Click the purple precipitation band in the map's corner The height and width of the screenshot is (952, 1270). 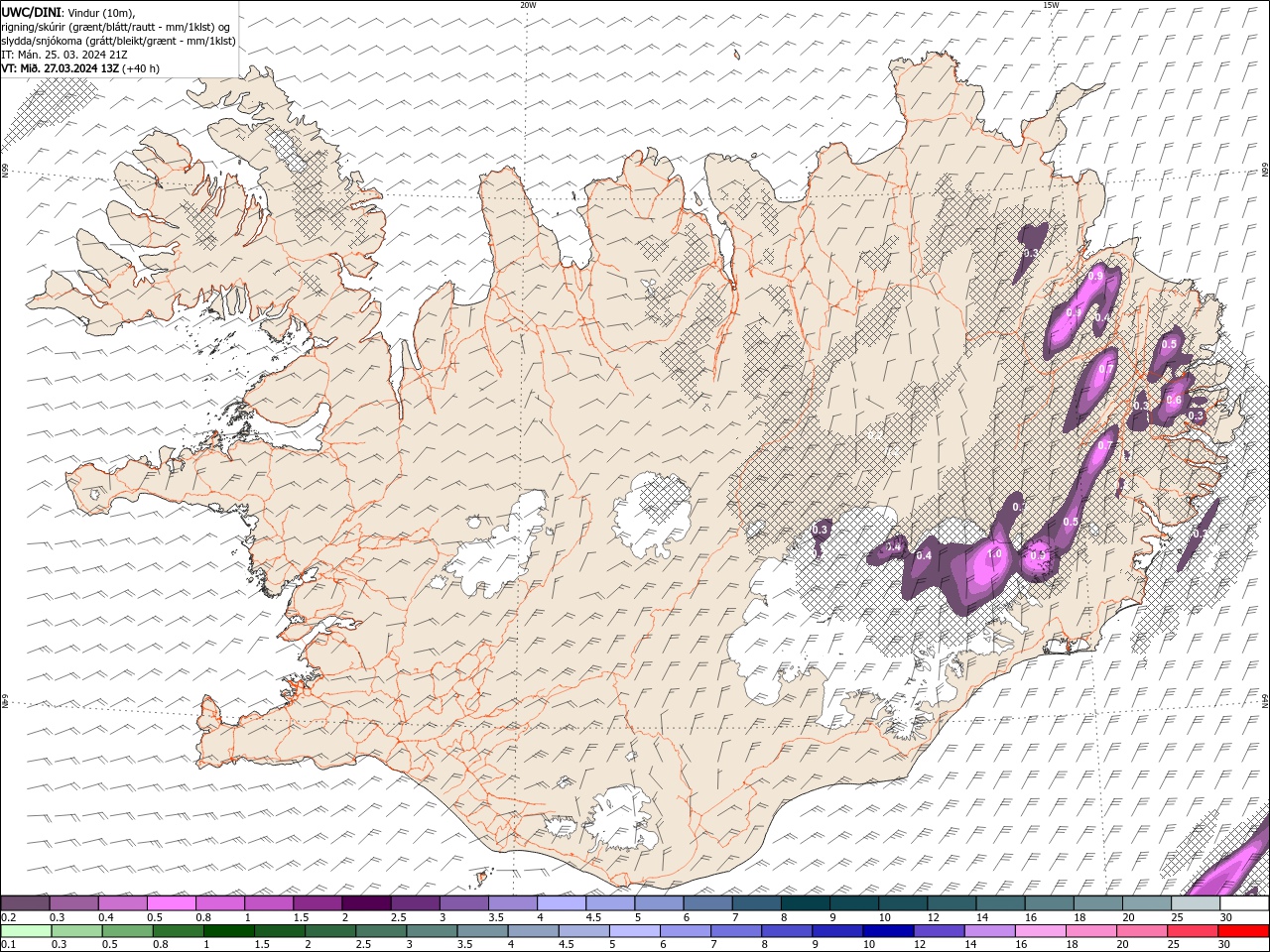[x=1230, y=861]
